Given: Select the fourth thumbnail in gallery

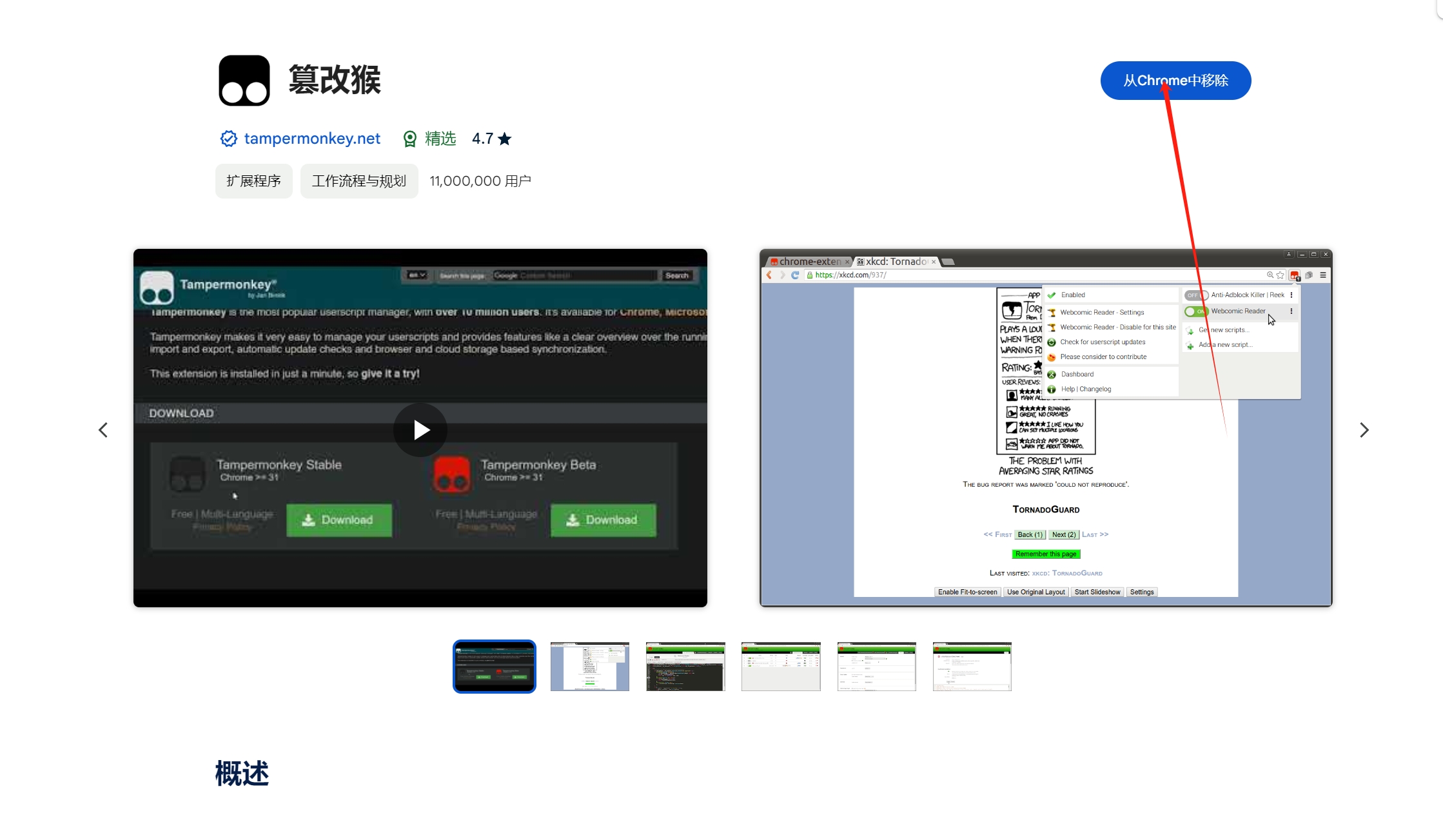Looking at the screenshot, I should pos(781,667).
